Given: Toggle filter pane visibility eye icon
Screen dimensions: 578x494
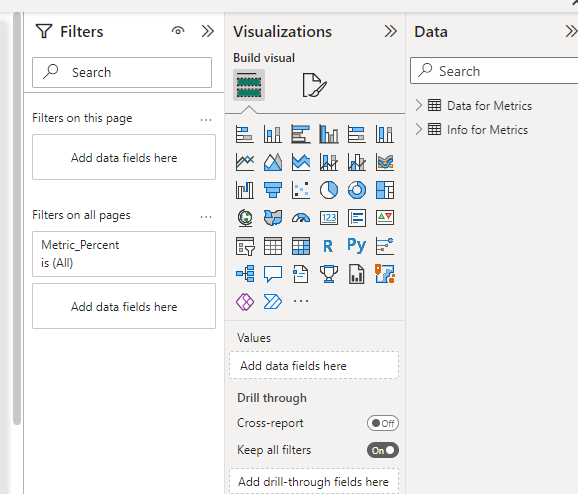Looking at the screenshot, I should click(x=178, y=31).
